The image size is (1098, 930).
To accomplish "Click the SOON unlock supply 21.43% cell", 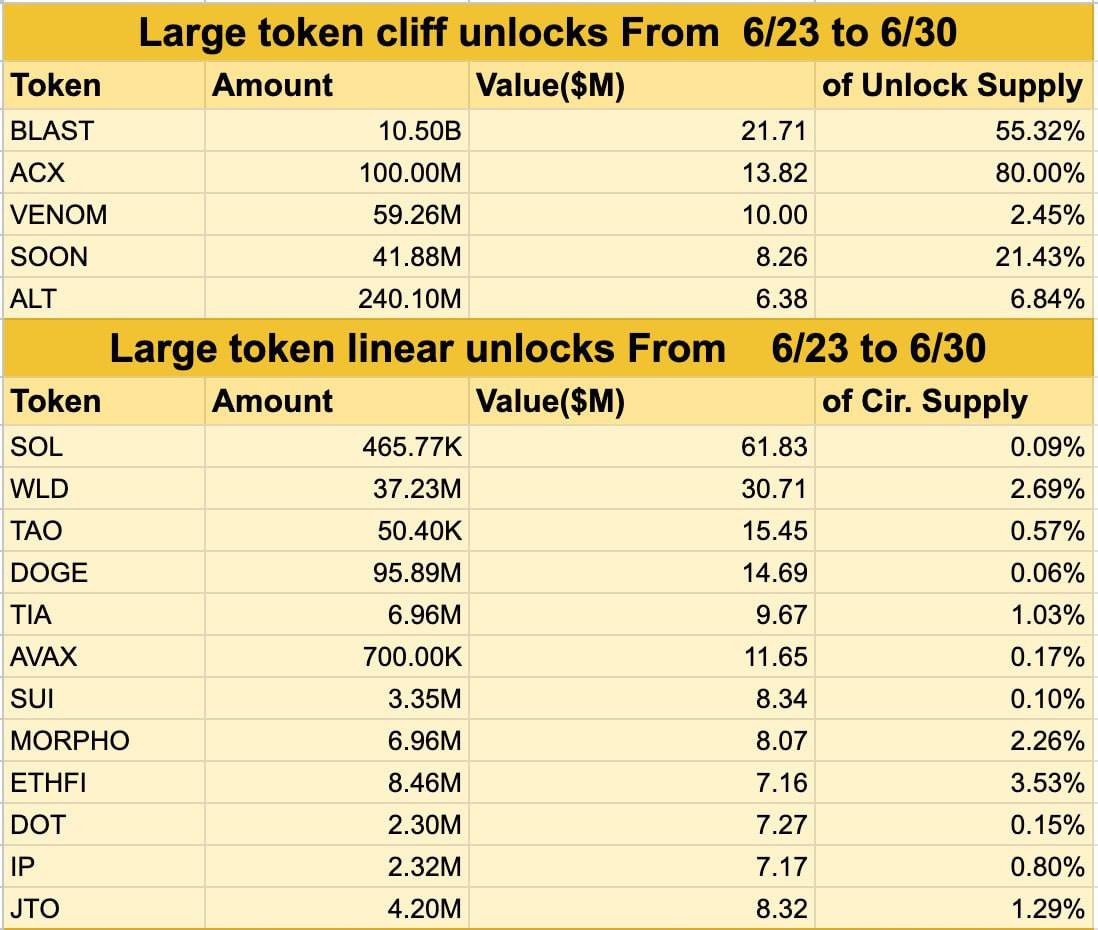I will [954, 256].
